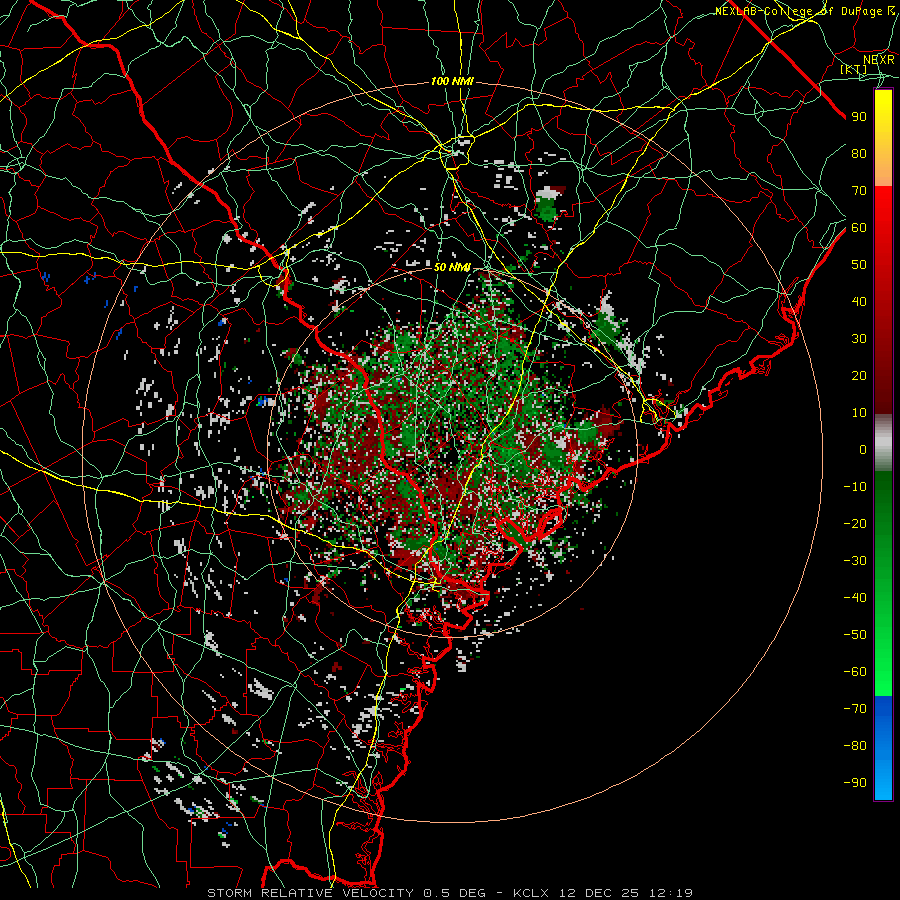
Task: Click the "30" value on the velocity scale
Action: [859, 339]
